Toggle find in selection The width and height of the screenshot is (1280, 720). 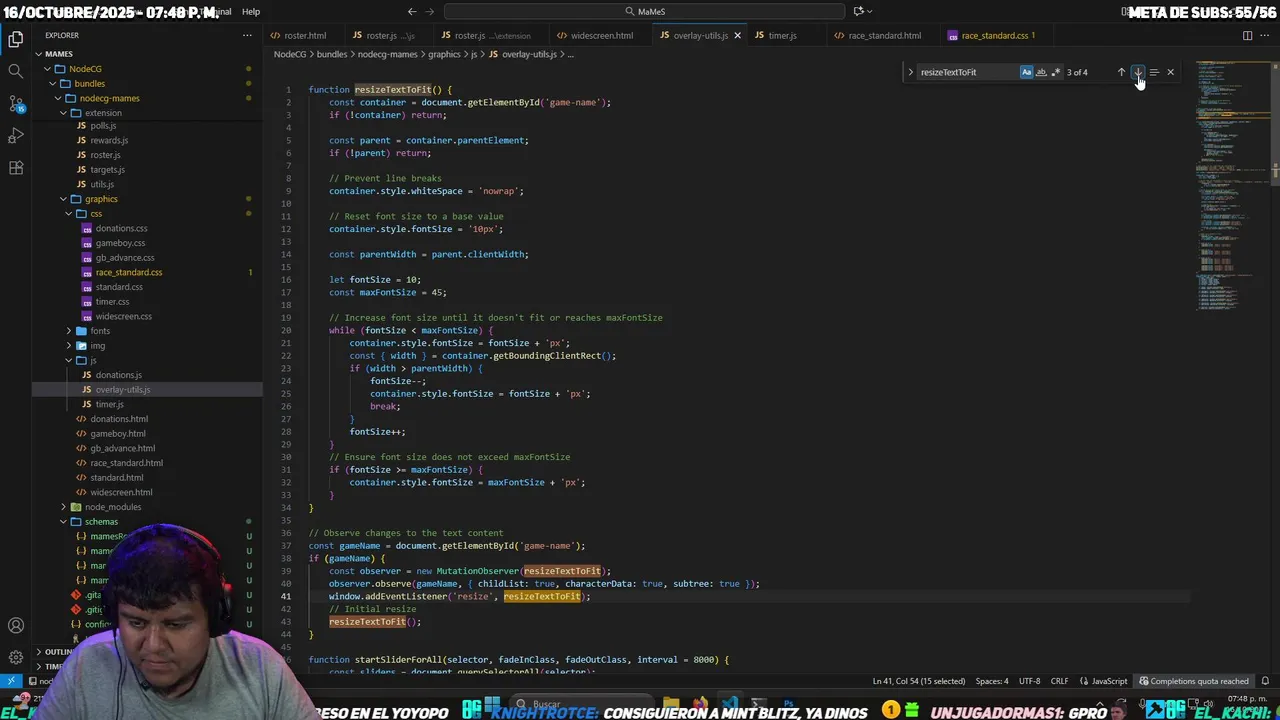[1154, 72]
